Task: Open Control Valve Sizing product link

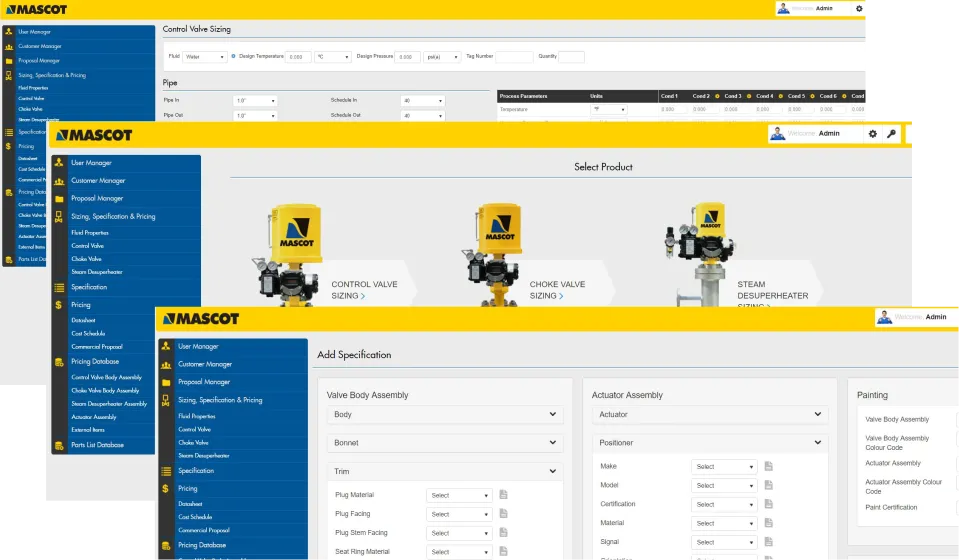Action: coord(364,290)
